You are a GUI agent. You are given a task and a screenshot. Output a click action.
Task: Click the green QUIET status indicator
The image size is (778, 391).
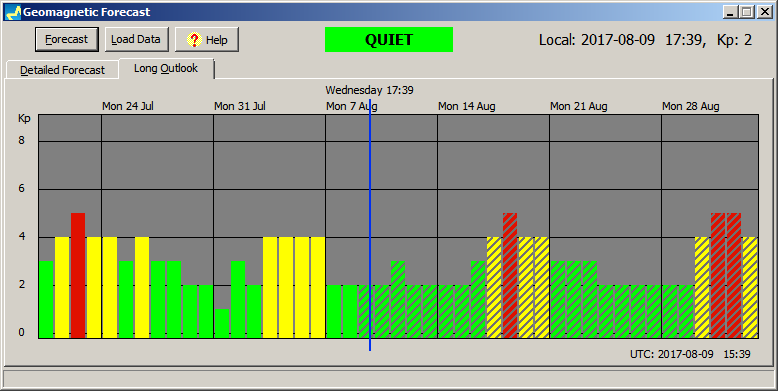coord(389,40)
